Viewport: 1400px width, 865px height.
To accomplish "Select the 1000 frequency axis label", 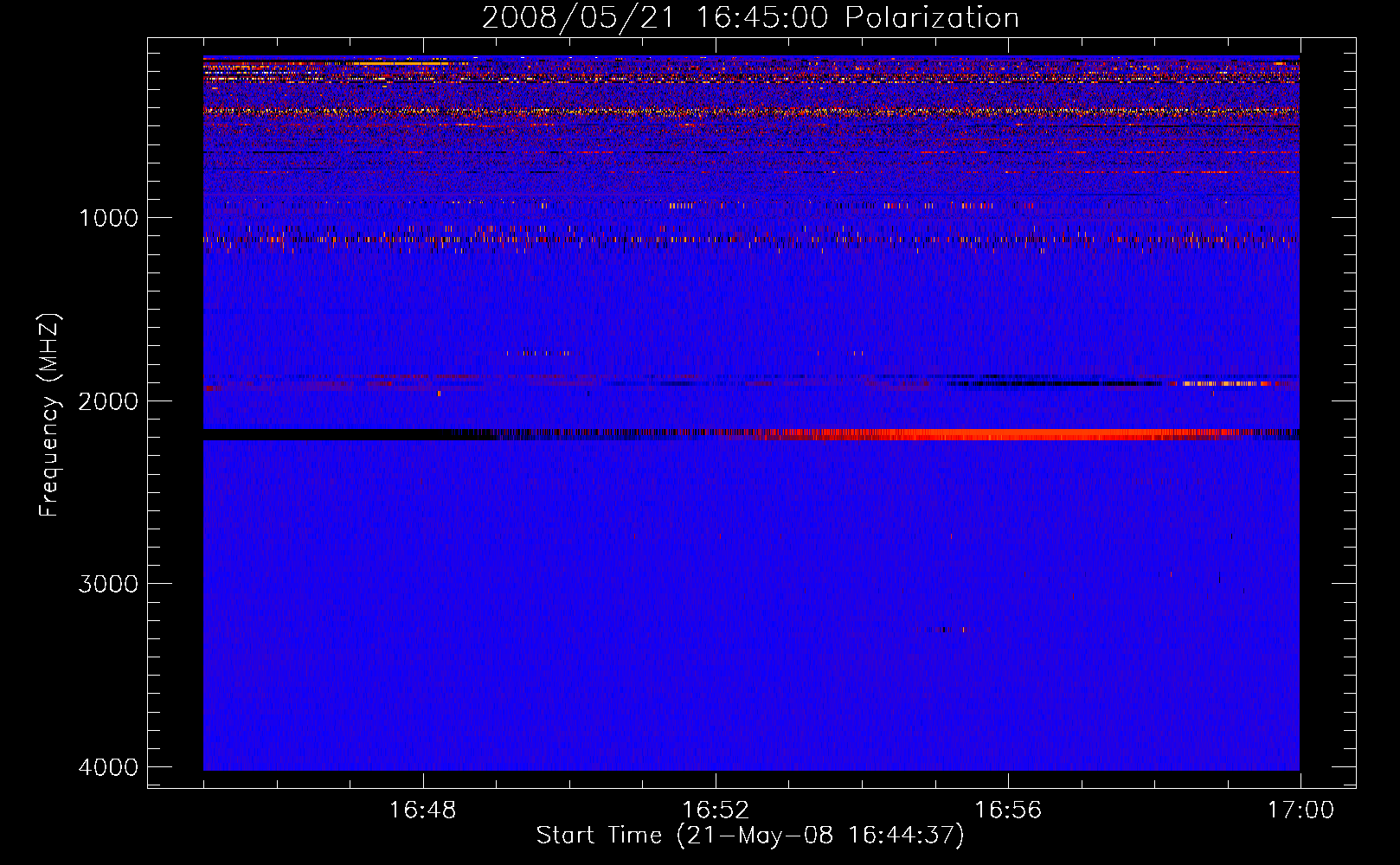I will (108, 218).
